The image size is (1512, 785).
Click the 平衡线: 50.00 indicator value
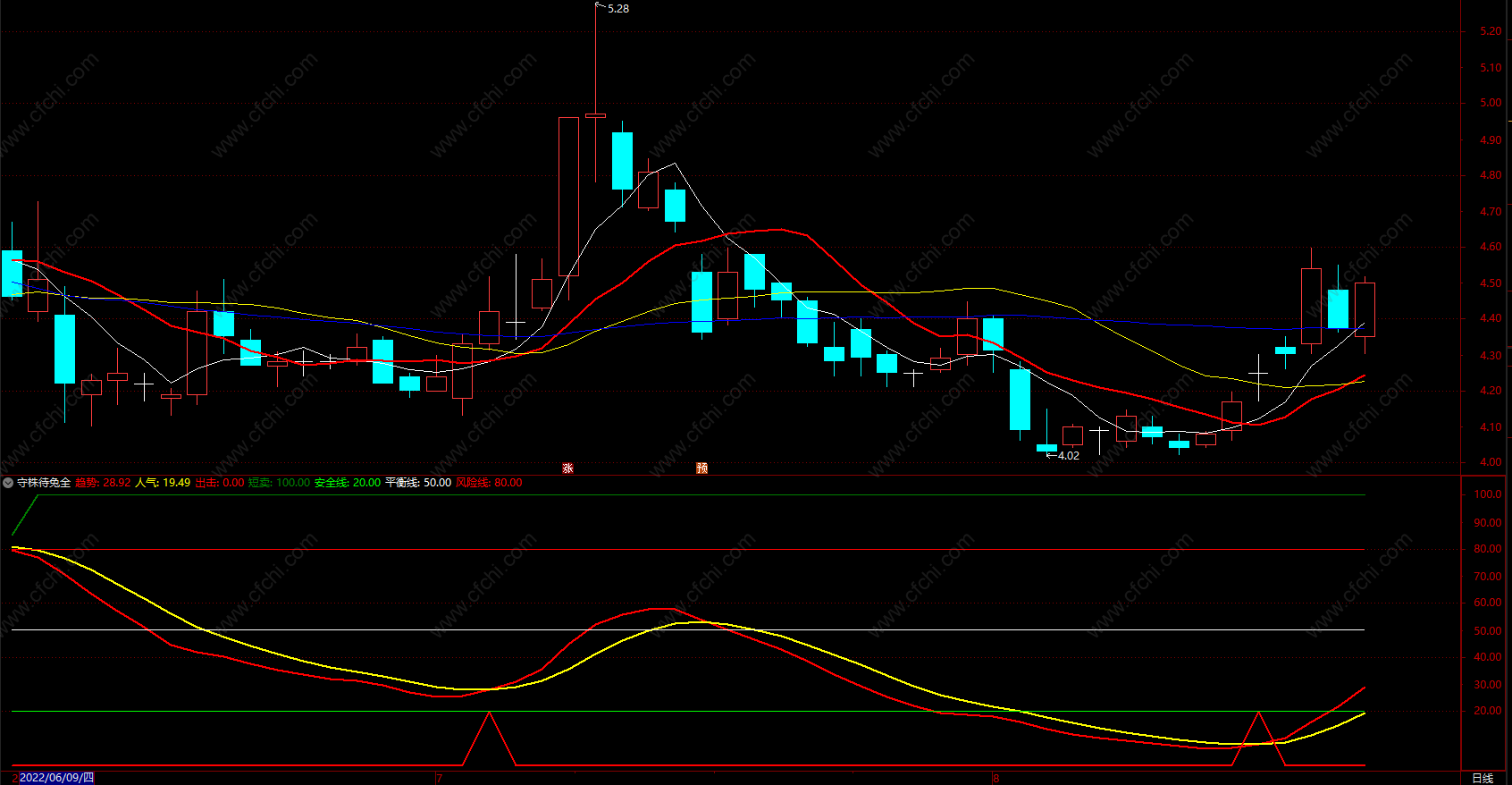pos(418,483)
